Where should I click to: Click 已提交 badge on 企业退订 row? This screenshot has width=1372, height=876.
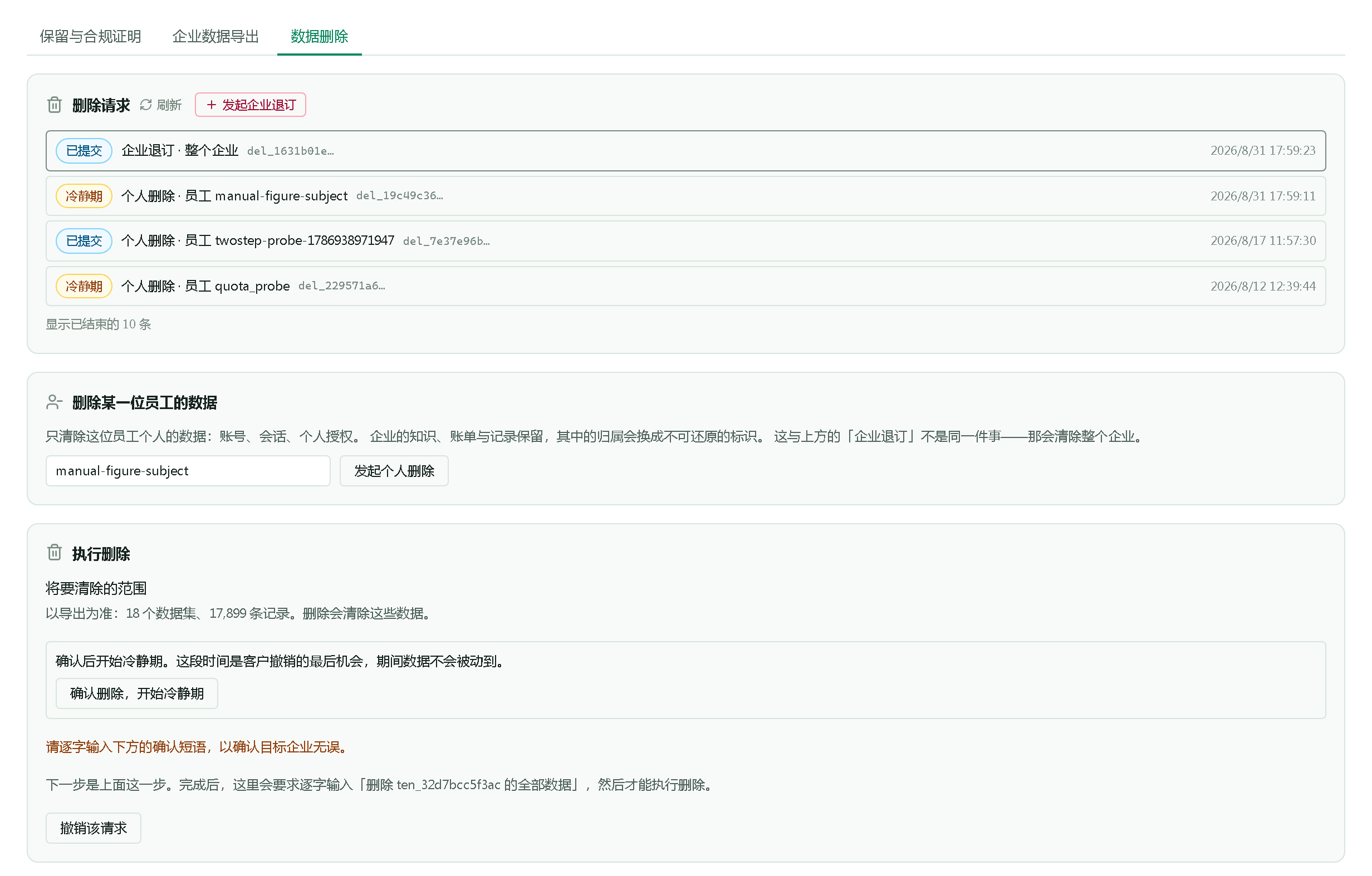tap(84, 150)
